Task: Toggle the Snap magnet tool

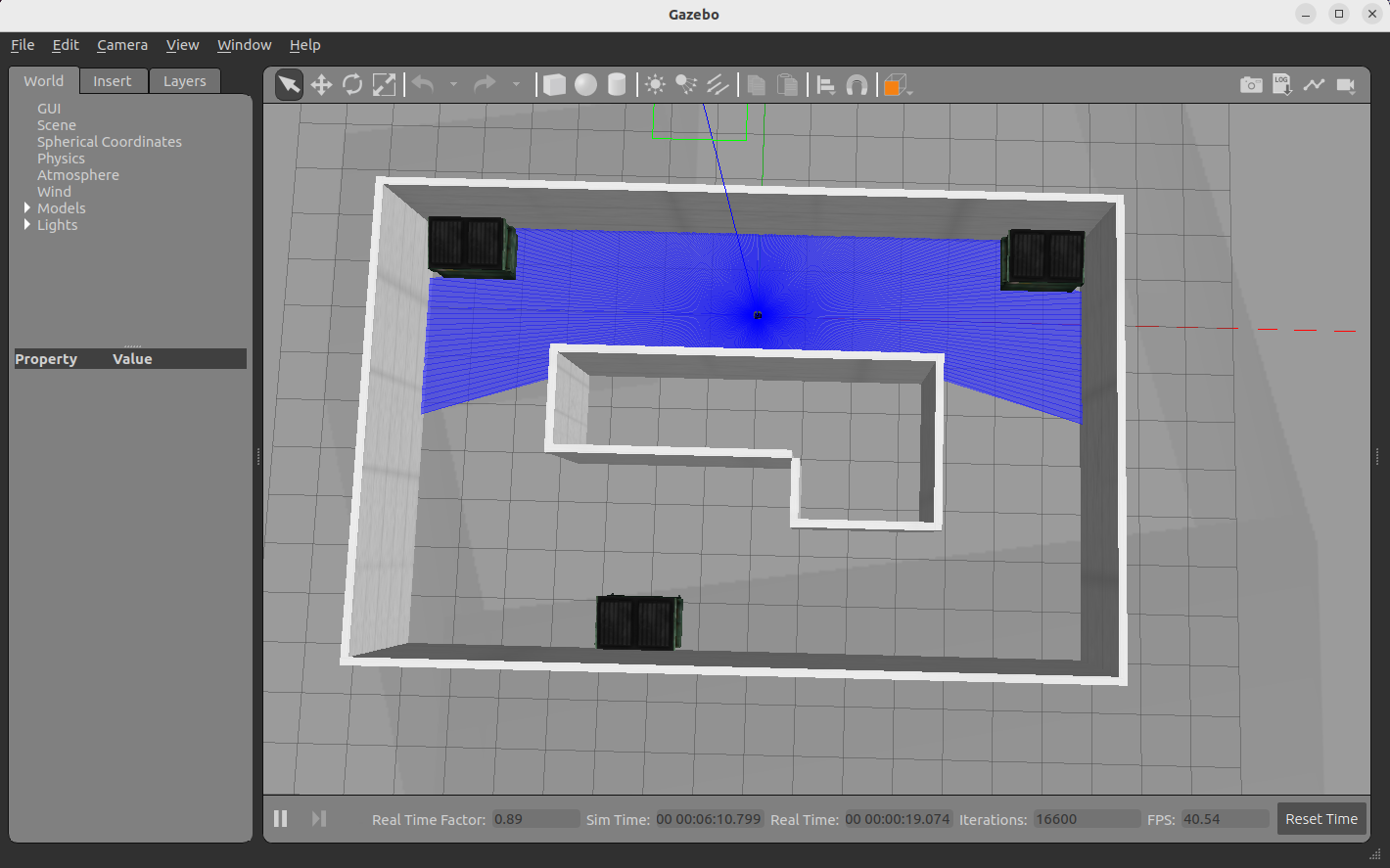Action: [x=857, y=85]
